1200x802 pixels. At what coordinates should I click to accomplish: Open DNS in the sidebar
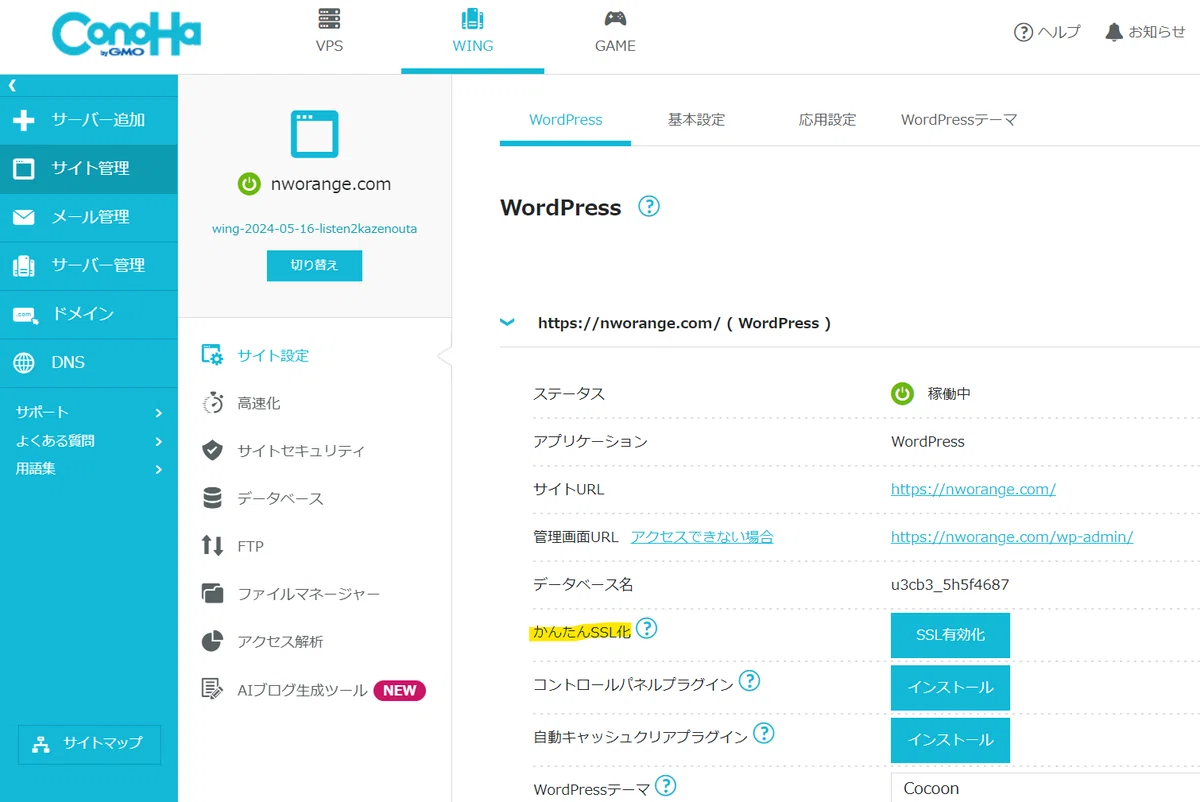(x=89, y=363)
